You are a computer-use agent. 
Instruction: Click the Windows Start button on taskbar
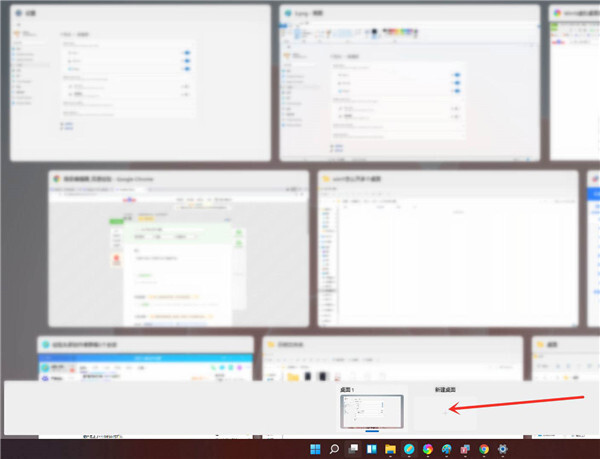(316, 450)
